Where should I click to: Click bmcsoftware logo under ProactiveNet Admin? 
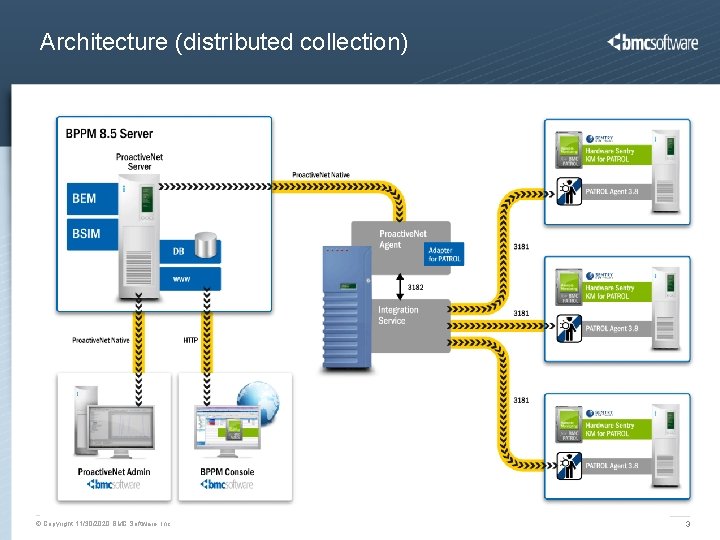point(113,484)
